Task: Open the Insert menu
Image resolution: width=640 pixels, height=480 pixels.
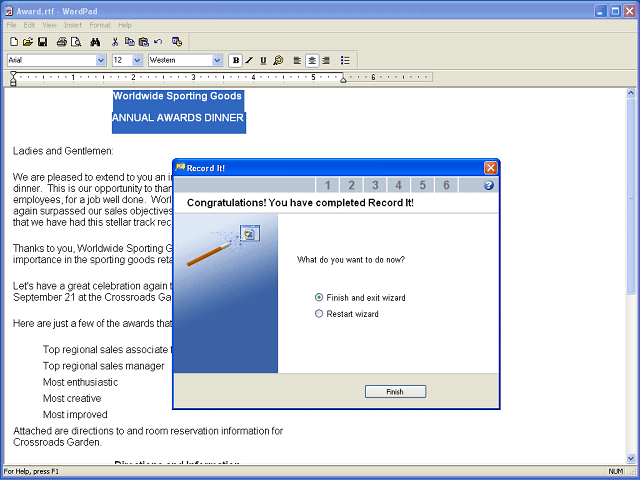Action: point(73,25)
